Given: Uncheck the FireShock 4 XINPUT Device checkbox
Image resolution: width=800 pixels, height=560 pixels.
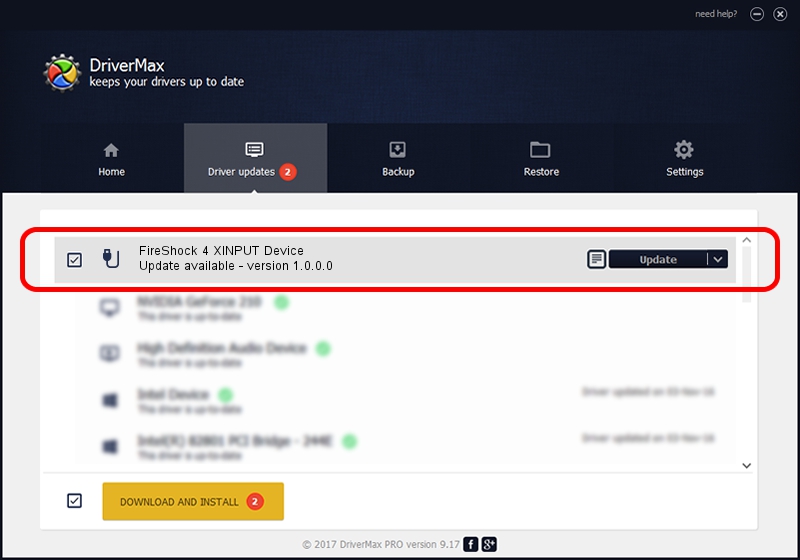Looking at the screenshot, I should tap(74, 259).
